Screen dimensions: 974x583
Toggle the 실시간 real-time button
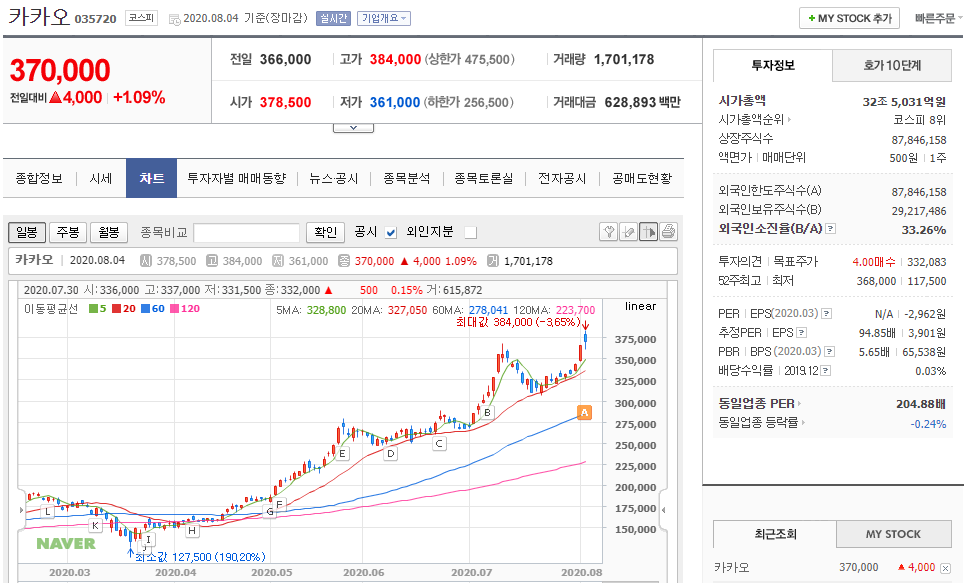click(334, 19)
